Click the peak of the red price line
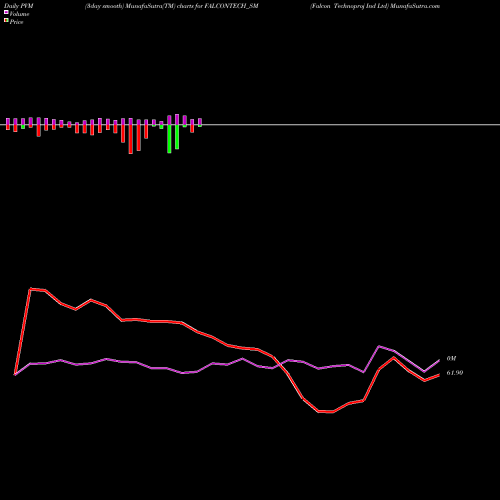This screenshot has height=500, width=500. (31, 289)
